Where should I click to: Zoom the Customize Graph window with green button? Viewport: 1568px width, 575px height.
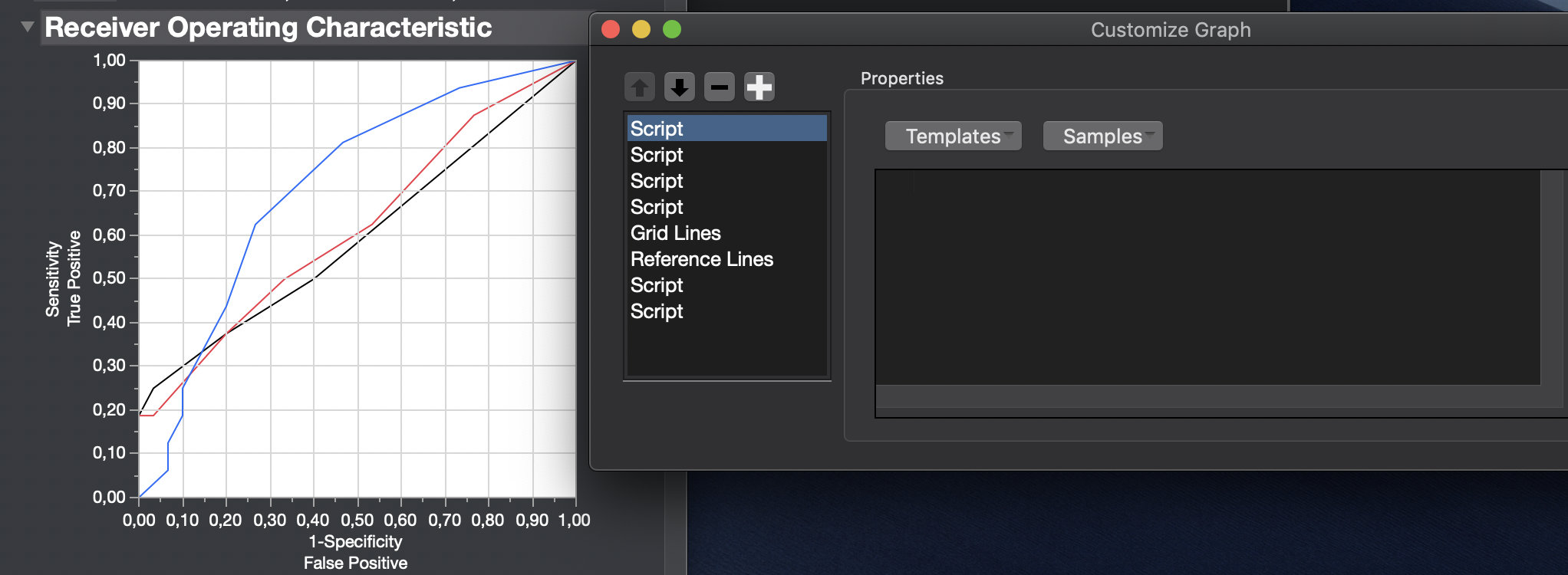tap(672, 29)
